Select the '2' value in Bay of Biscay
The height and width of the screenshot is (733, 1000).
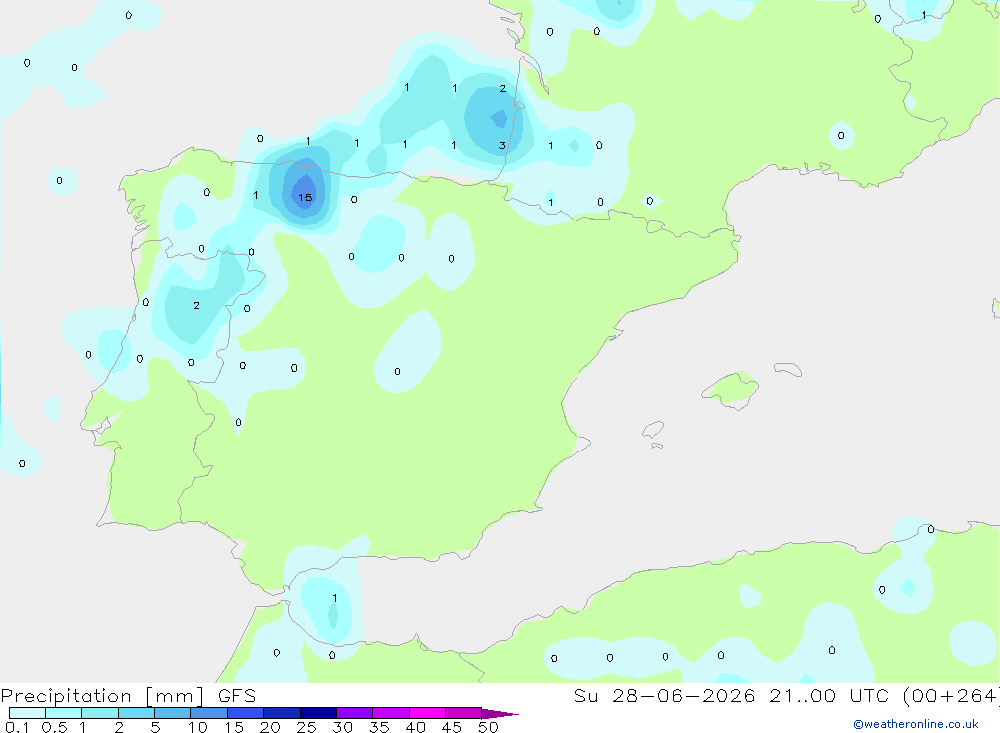click(503, 89)
